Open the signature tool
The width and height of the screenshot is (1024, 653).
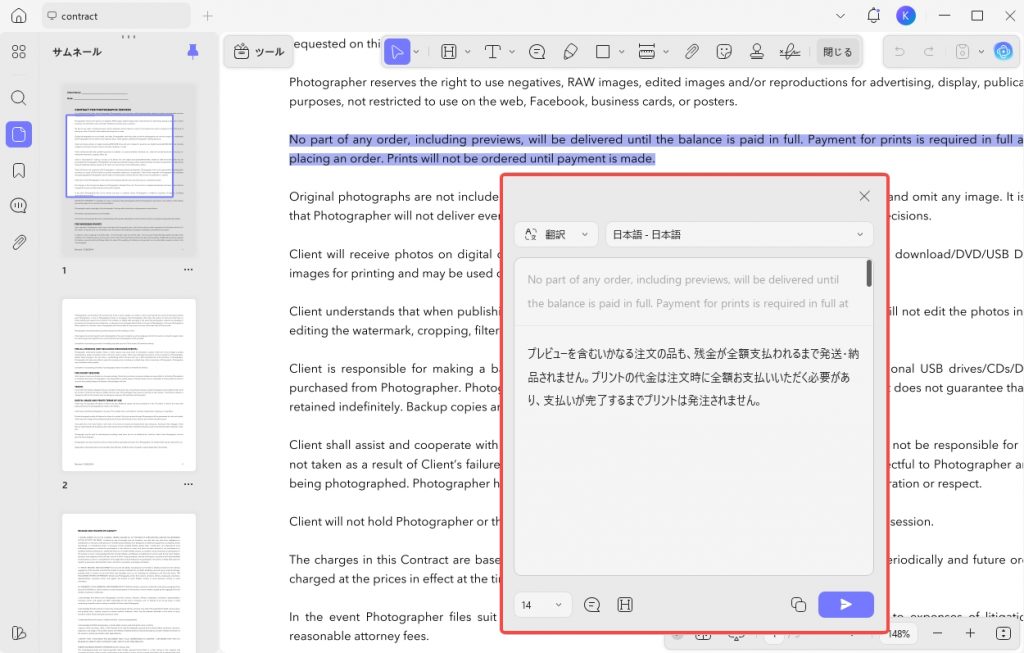pos(790,52)
